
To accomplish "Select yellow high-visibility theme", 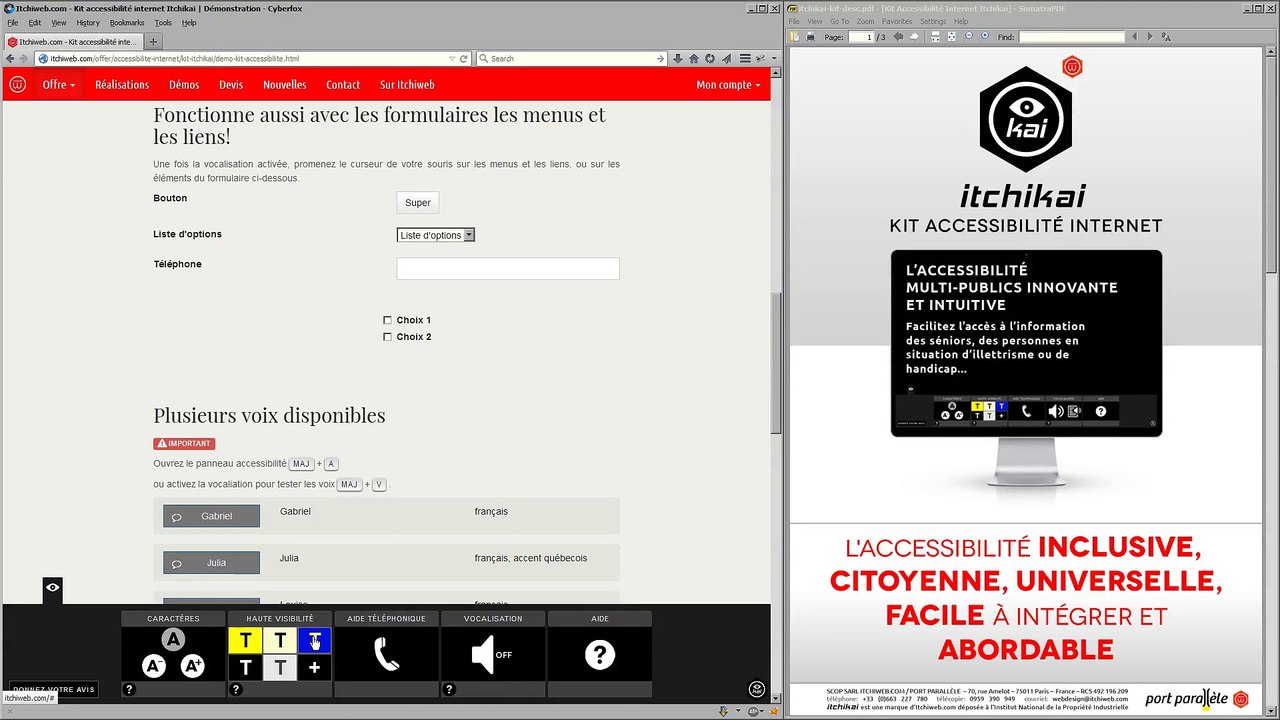I will point(245,640).
